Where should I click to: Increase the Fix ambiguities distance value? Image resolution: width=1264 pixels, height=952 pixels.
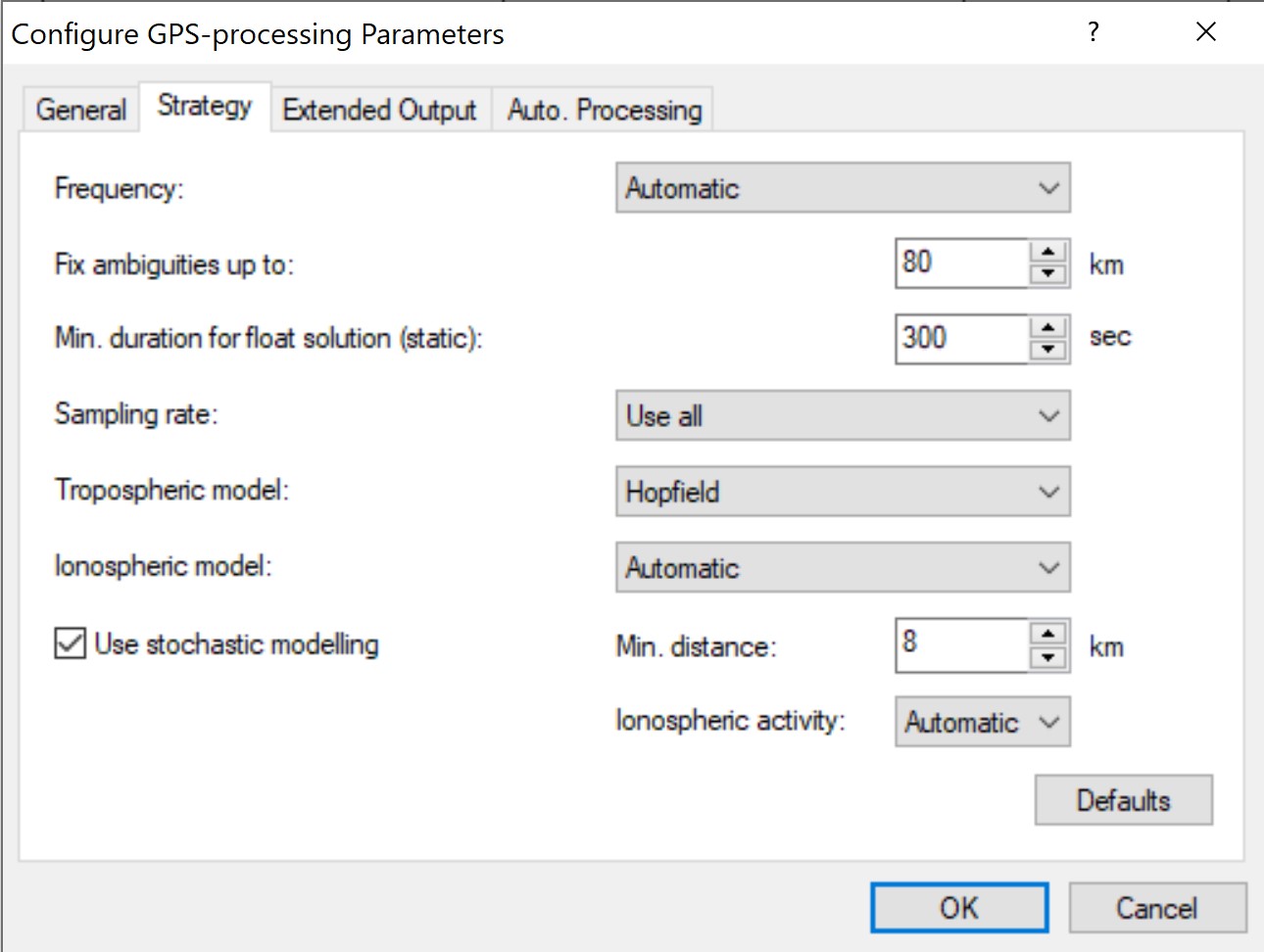click(x=1048, y=252)
